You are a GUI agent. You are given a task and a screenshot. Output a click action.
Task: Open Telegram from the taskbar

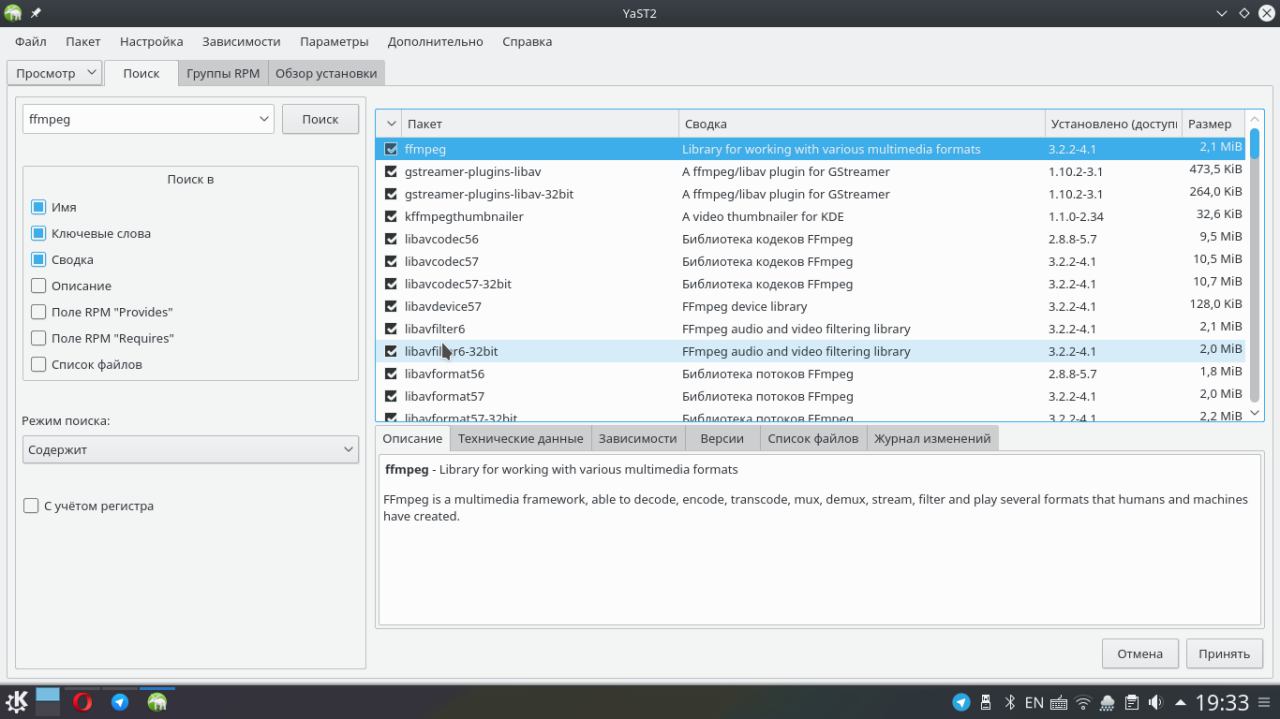coord(120,702)
